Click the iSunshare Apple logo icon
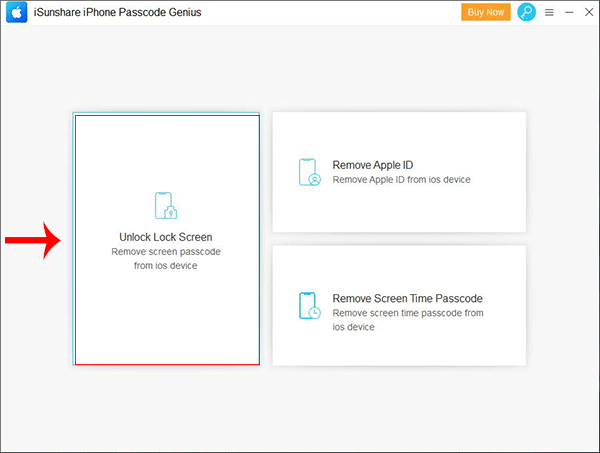The height and width of the screenshot is (453, 600). pyautogui.click(x=16, y=12)
